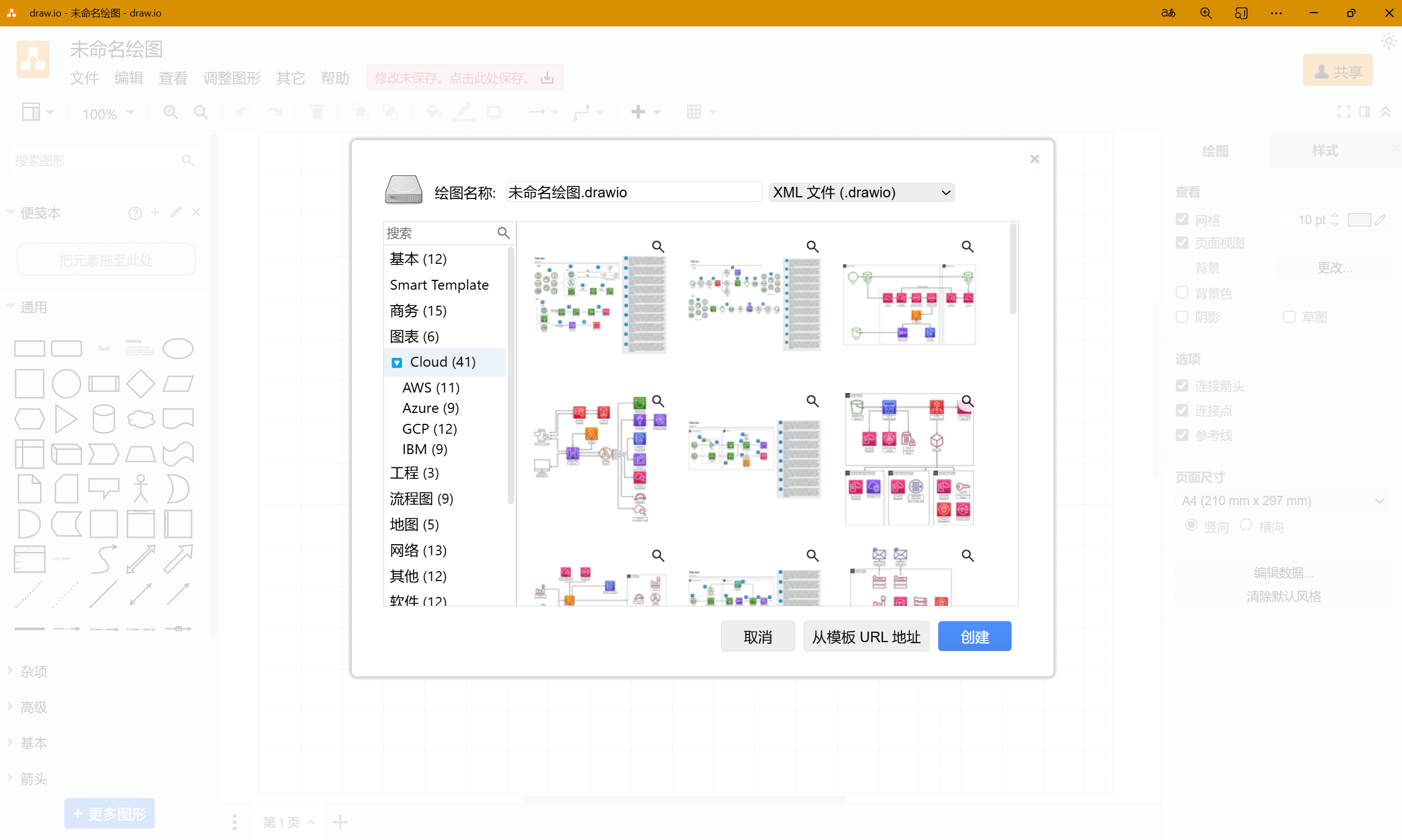Toggle the 连接箭头 checkbox
This screenshot has height=840, width=1402.
pyautogui.click(x=1182, y=385)
